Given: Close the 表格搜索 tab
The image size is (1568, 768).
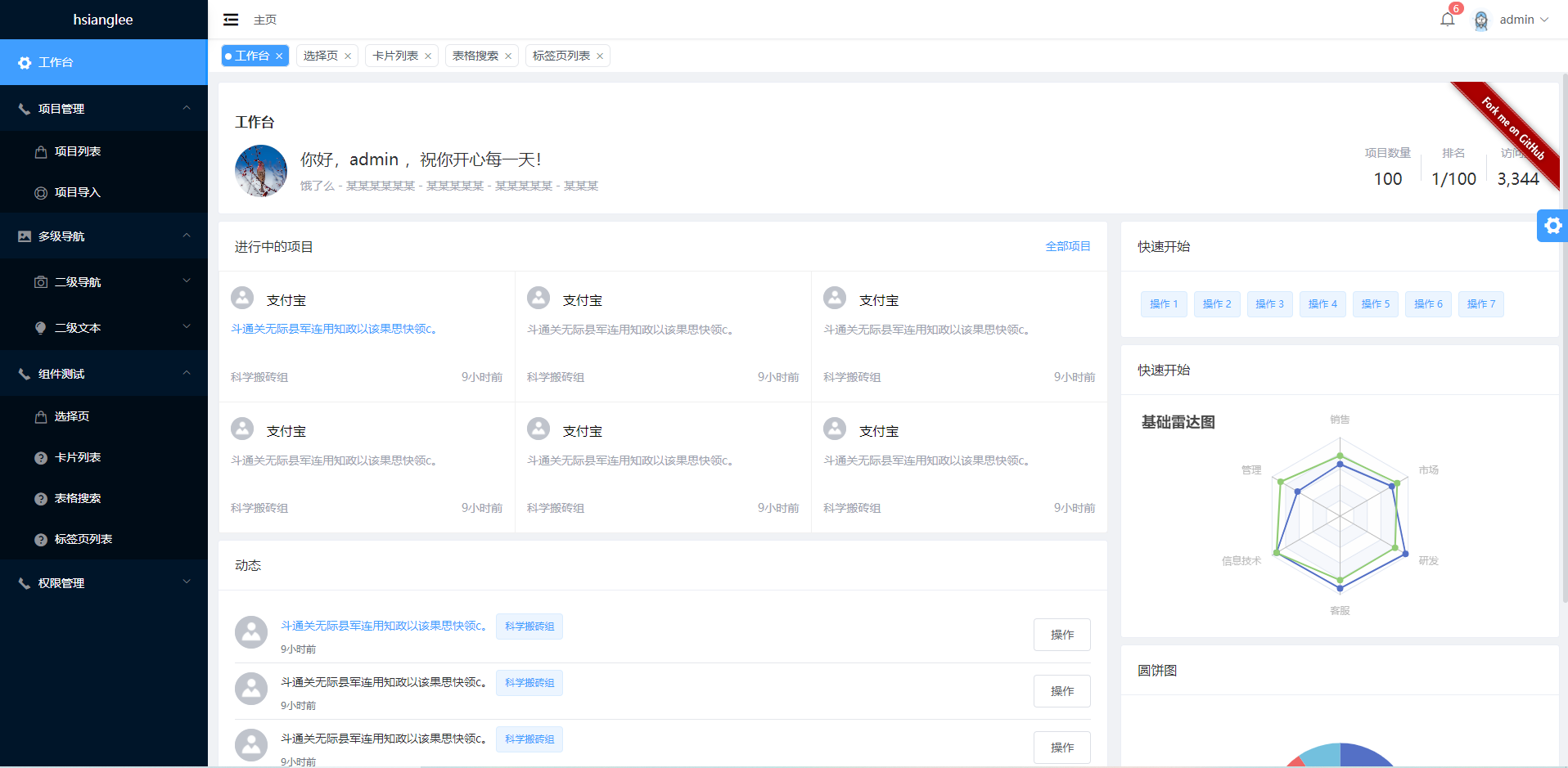Looking at the screenshot, I should point(508,56).
